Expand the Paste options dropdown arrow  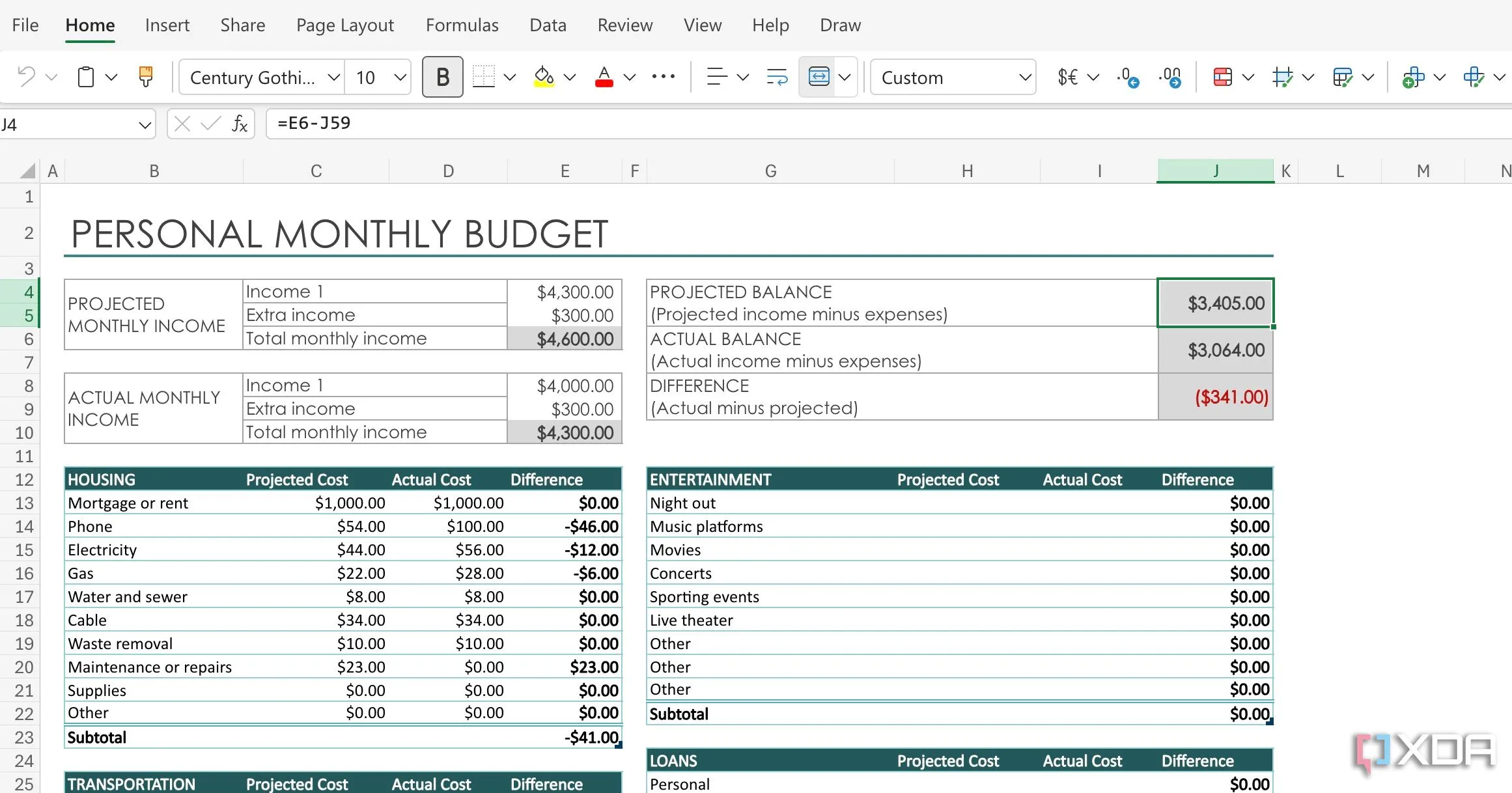point(111,77)
